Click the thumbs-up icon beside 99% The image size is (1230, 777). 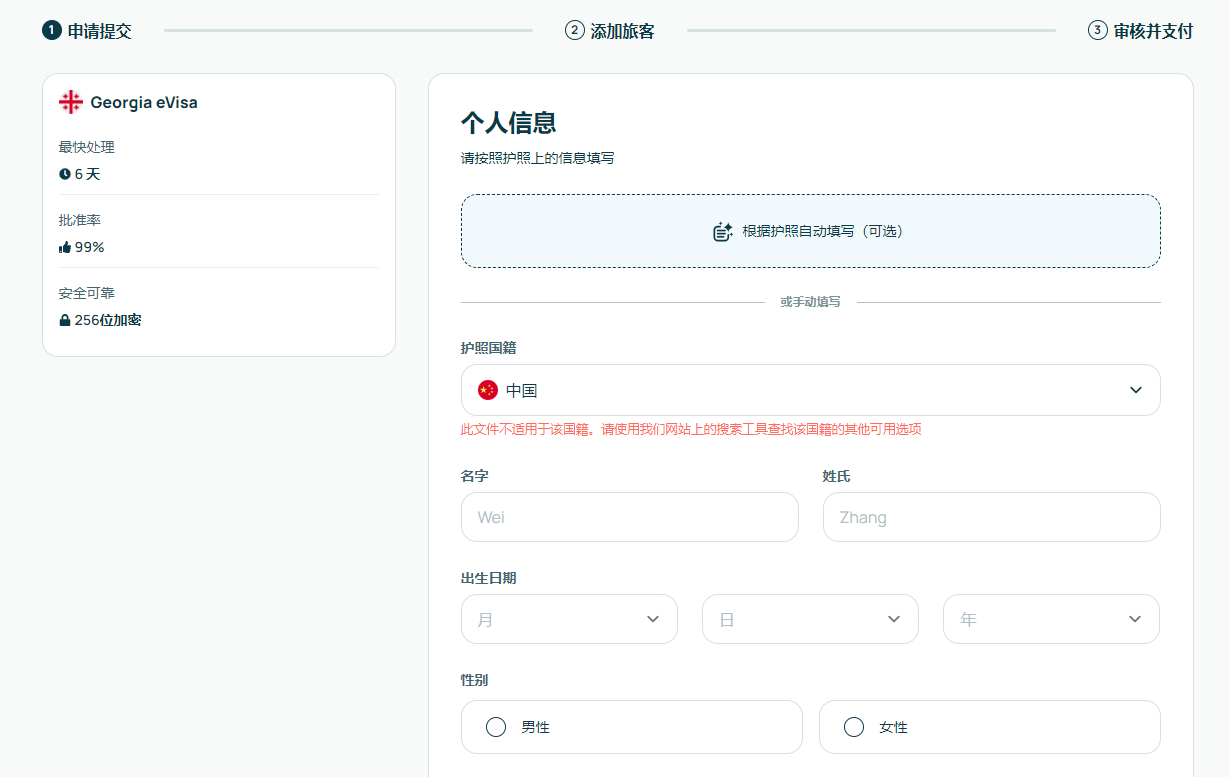[65, 247]
